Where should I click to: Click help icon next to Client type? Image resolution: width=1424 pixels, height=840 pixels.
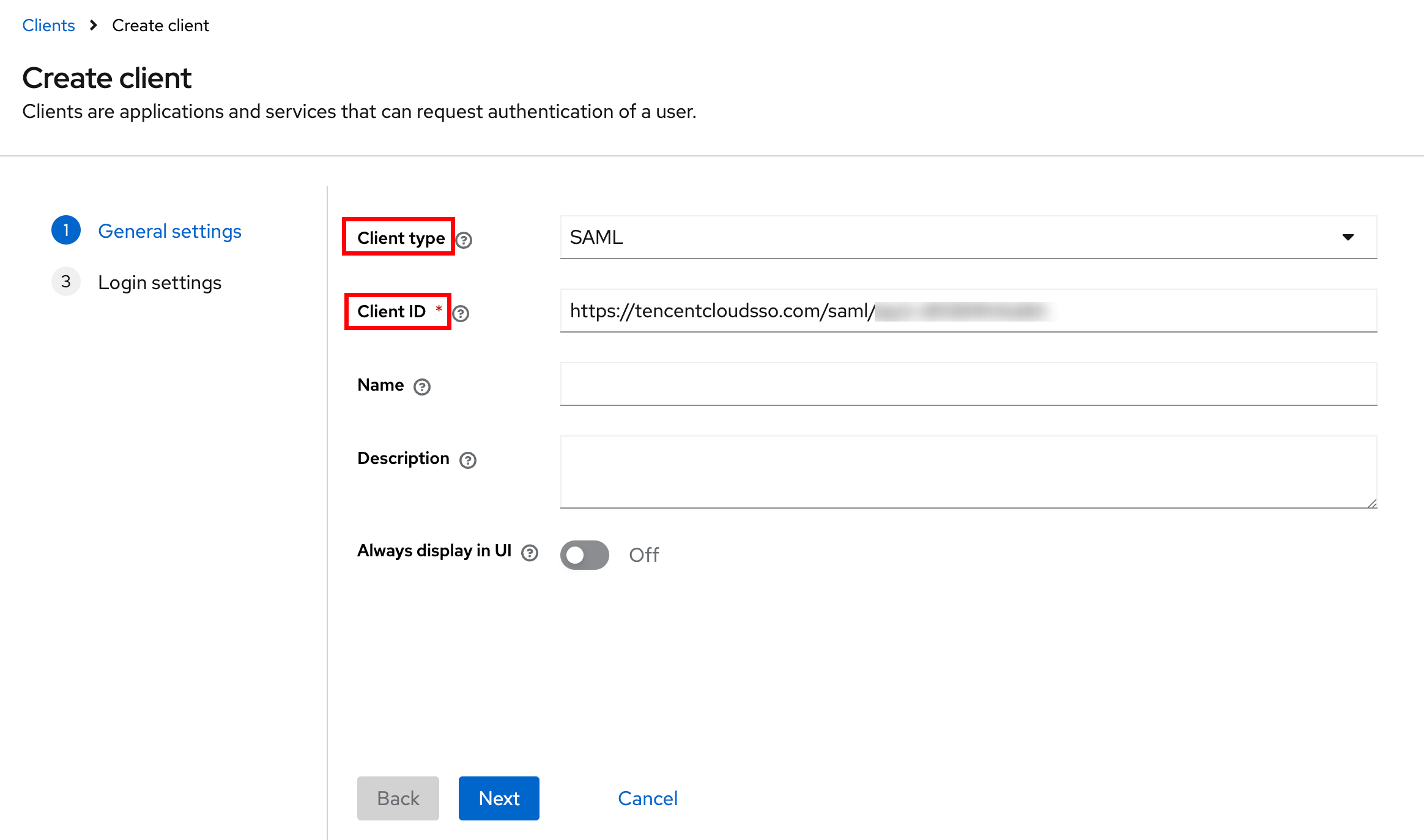pos(464,240)
